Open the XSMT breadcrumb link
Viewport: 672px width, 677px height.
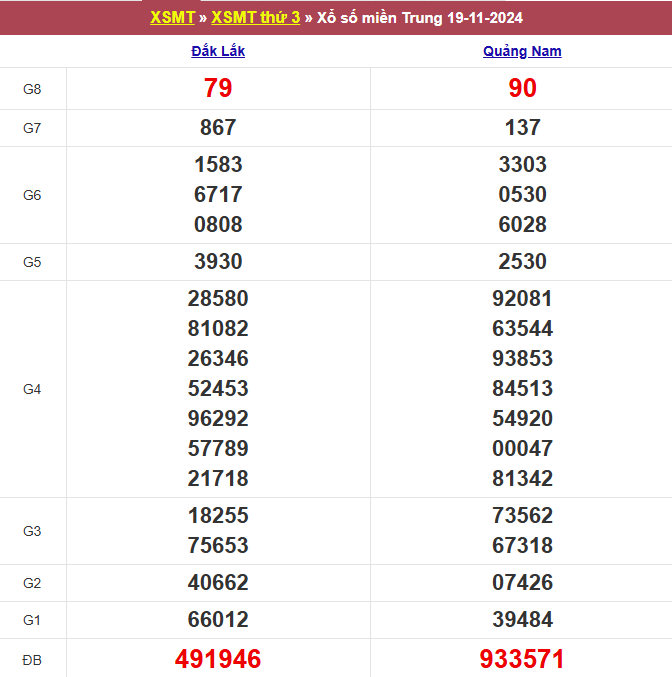click(172, 18)
